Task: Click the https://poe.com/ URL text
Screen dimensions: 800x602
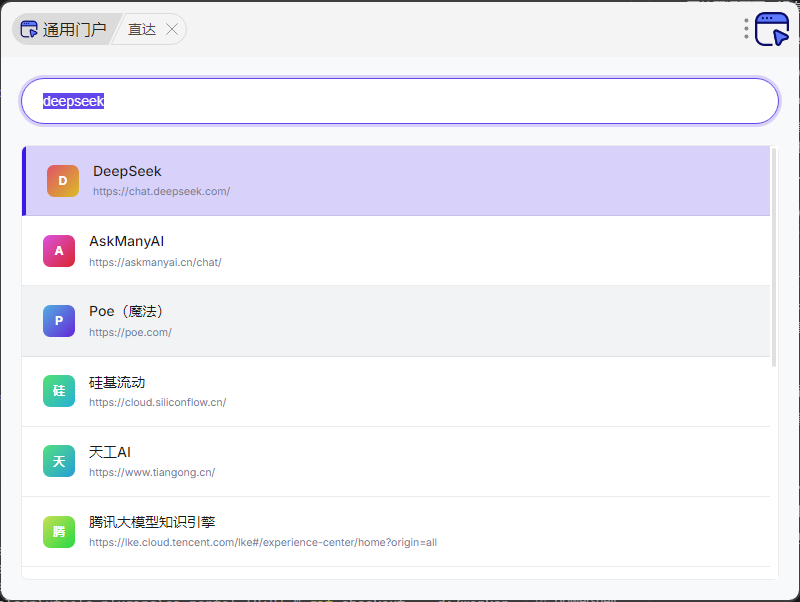Action: pos(130,332)
